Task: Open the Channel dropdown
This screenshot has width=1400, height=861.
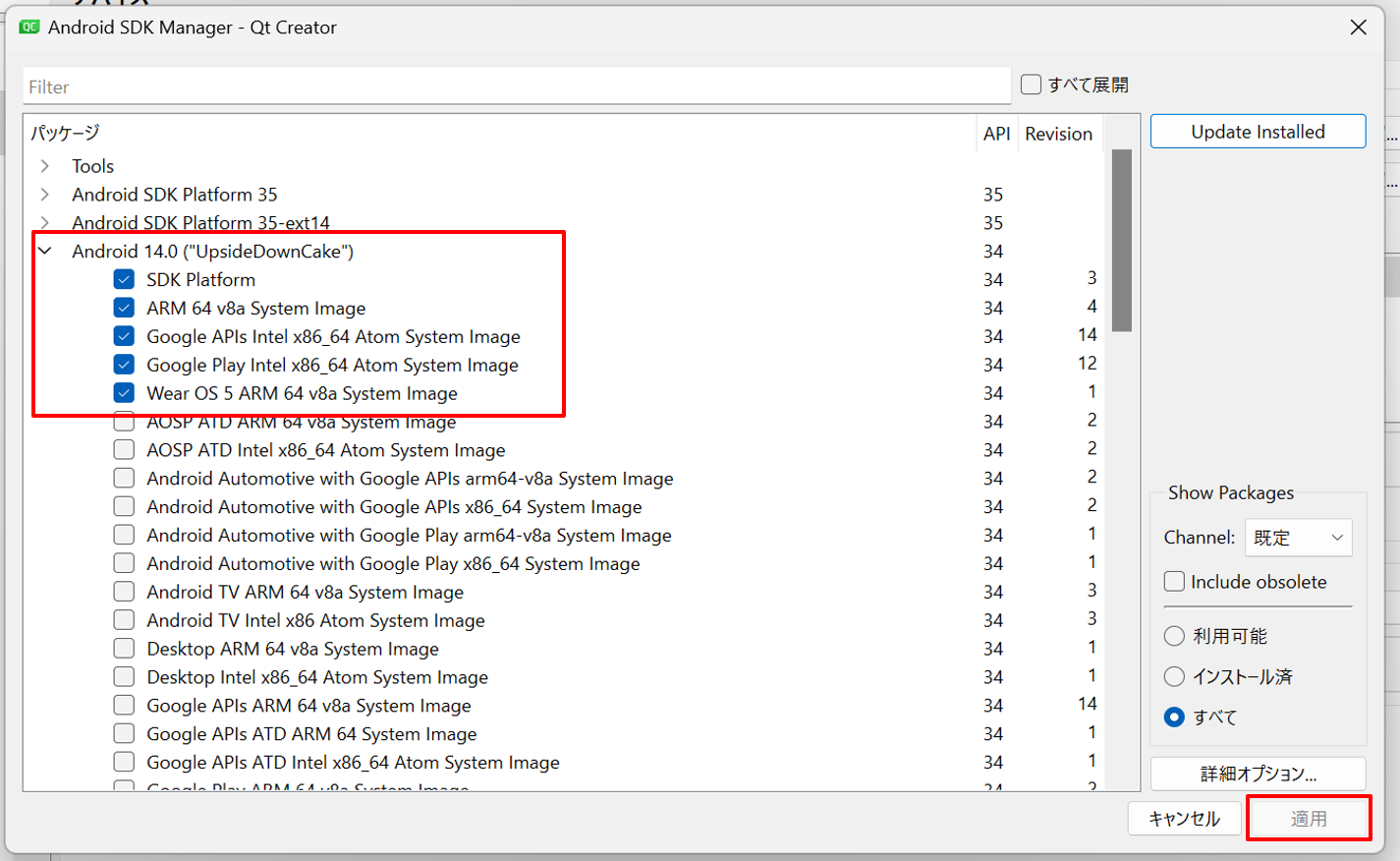Action: point(1298,538)
